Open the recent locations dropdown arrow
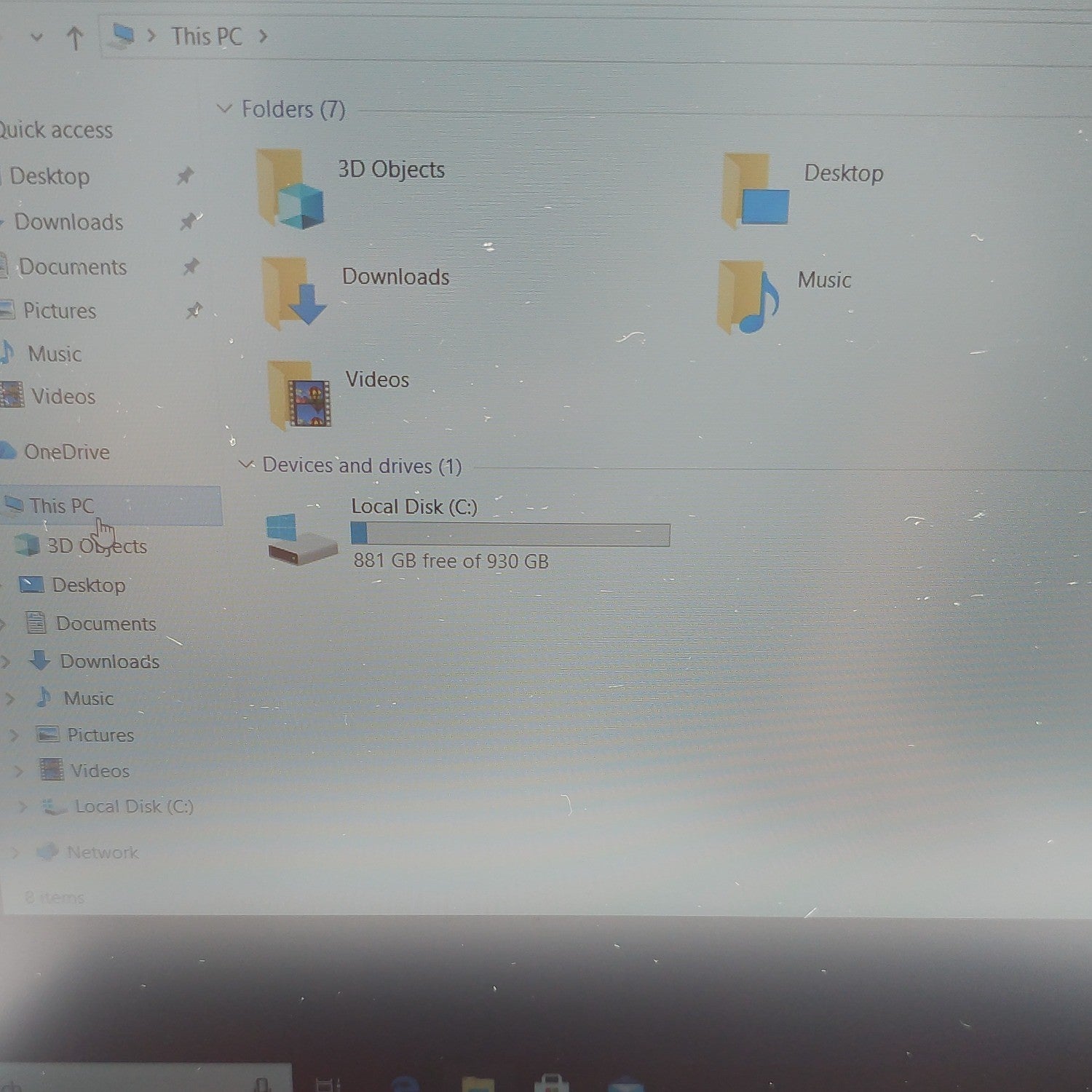This screenshot has width=1092, height=1092. coord(36,37)
